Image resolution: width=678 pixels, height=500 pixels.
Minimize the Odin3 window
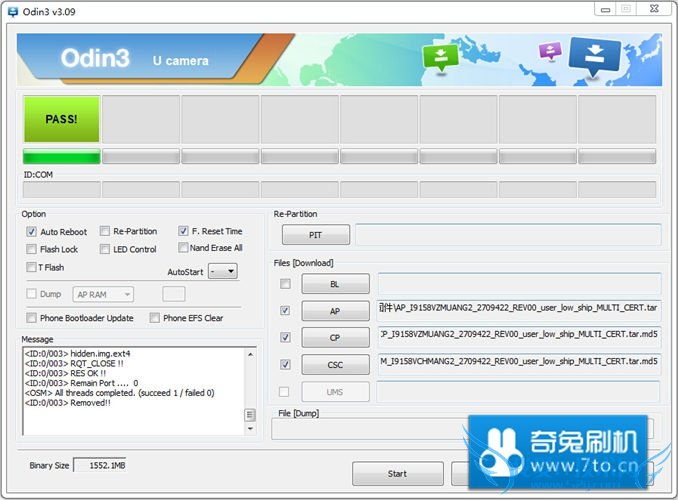pyautogui.click(x=605, y=9)
